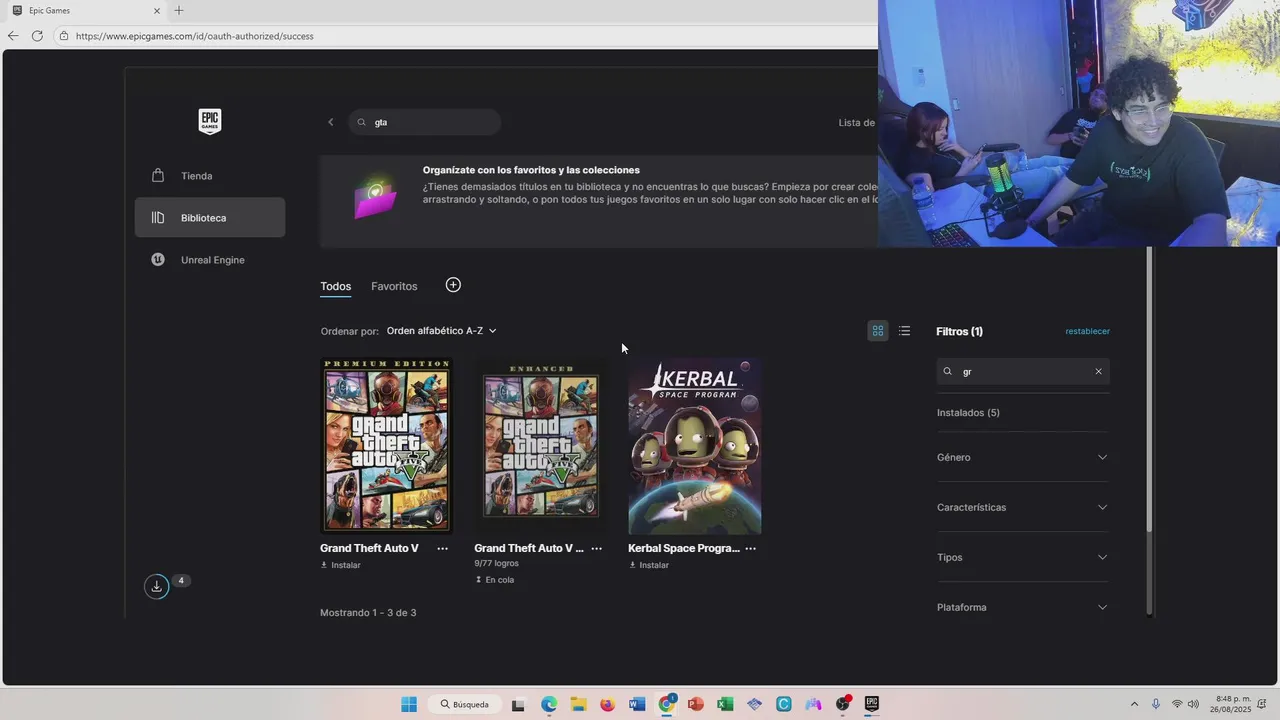Show hidden system tray icons
This screenshot has height=720, width=1280.
coord(1134,704)
